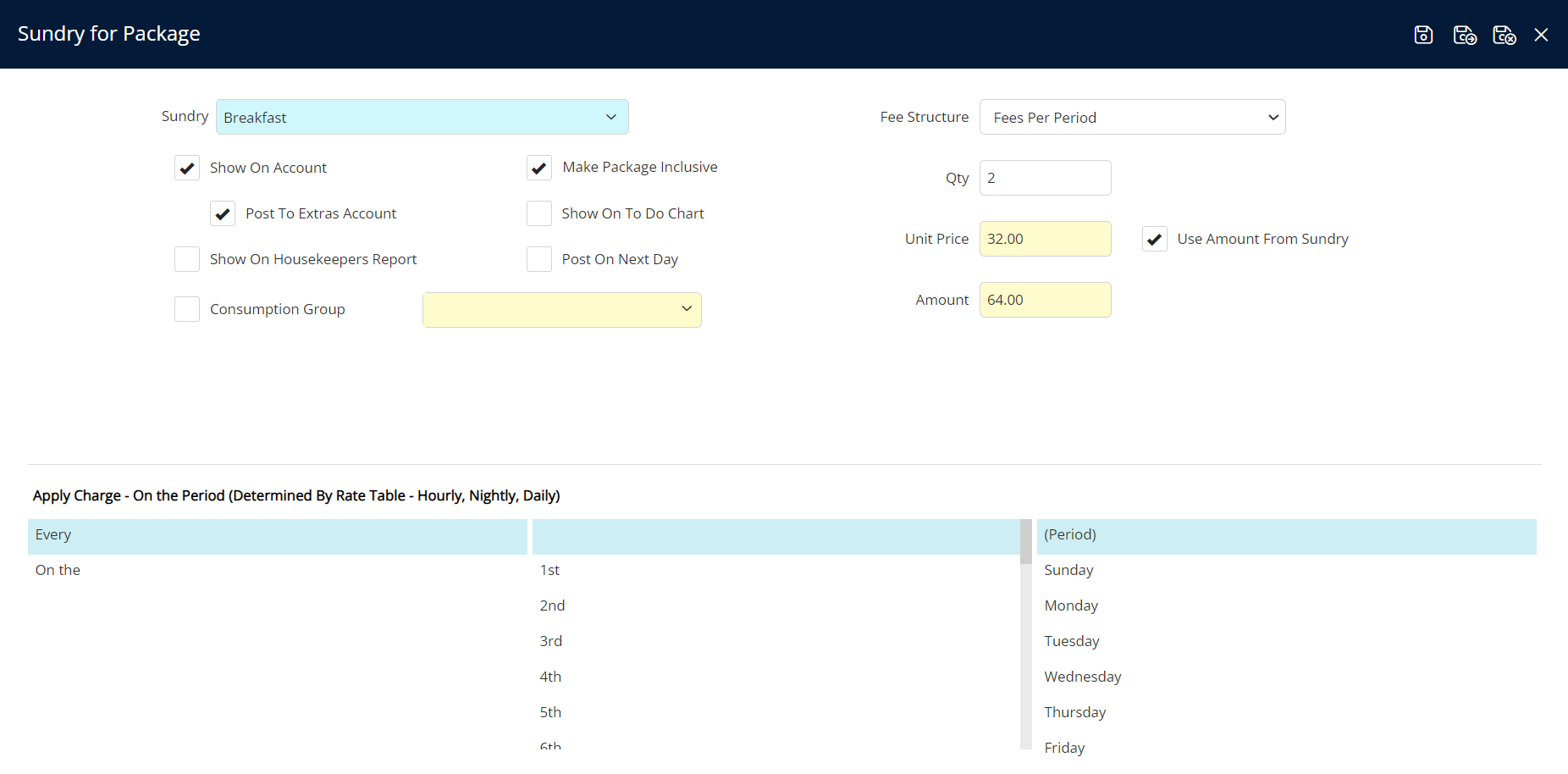This screenshot has width=1568, height=774.
Task: Toggle the Show On Account checkbox
Action: 187,168
